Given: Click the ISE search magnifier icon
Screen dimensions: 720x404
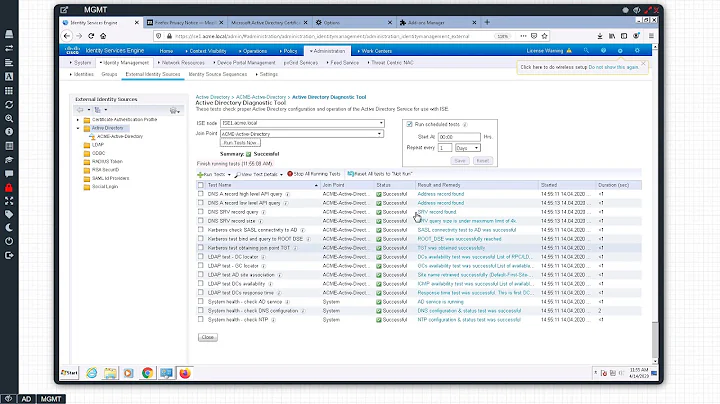Looking at the screenshot, I should (586, 50).
